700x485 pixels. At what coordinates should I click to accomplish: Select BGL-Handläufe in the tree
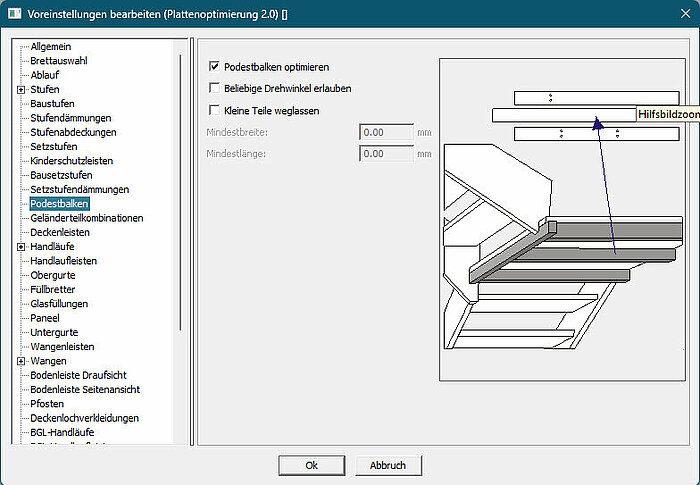click(62, 432)
